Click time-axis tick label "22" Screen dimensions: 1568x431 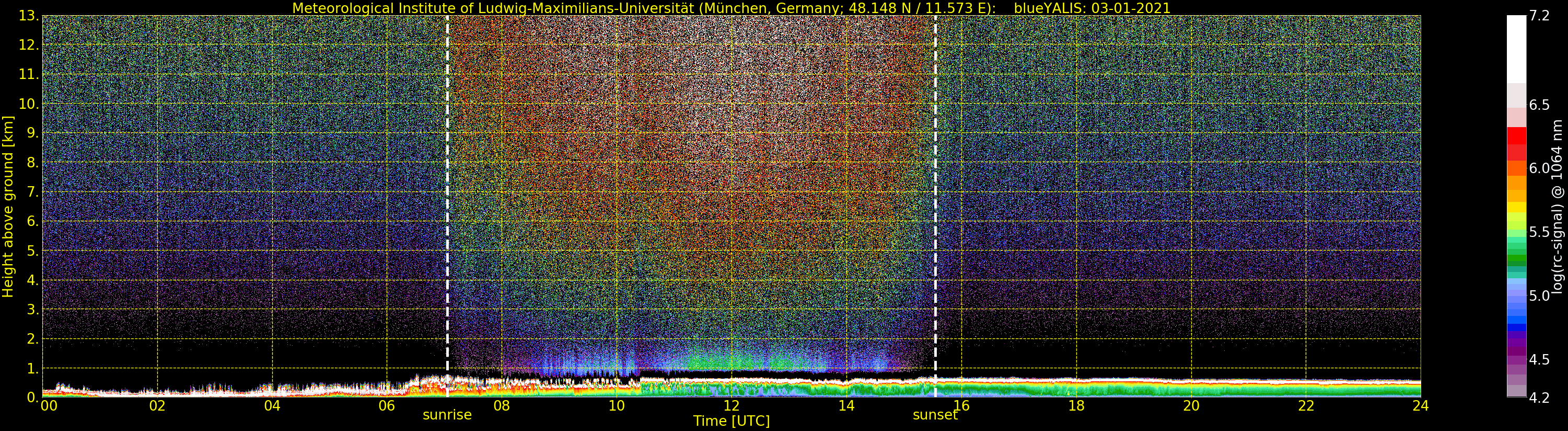tap(1306, 406)
